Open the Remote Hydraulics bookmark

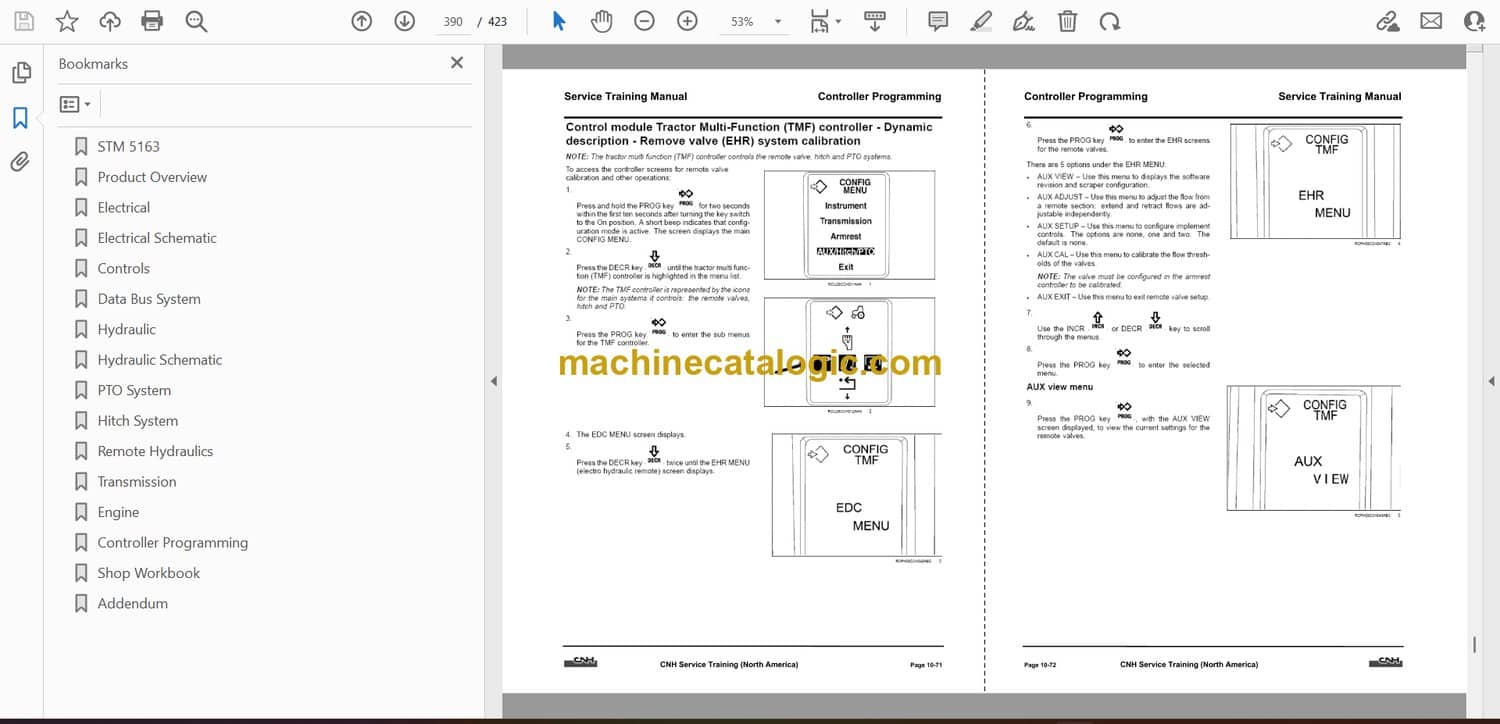click(155, 452)
